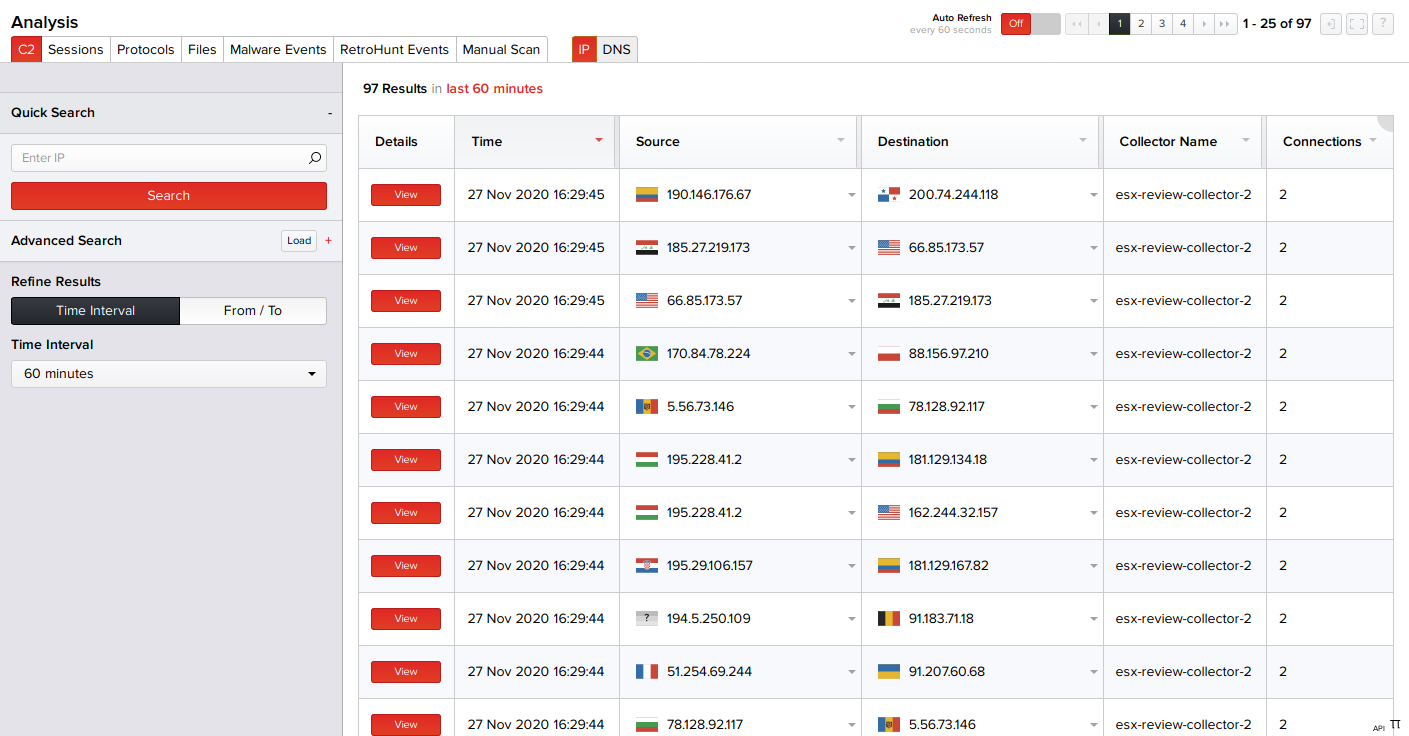Jump to the last results page arrow
This screenshot has height=736, width=1409.
pos(1225,24)
